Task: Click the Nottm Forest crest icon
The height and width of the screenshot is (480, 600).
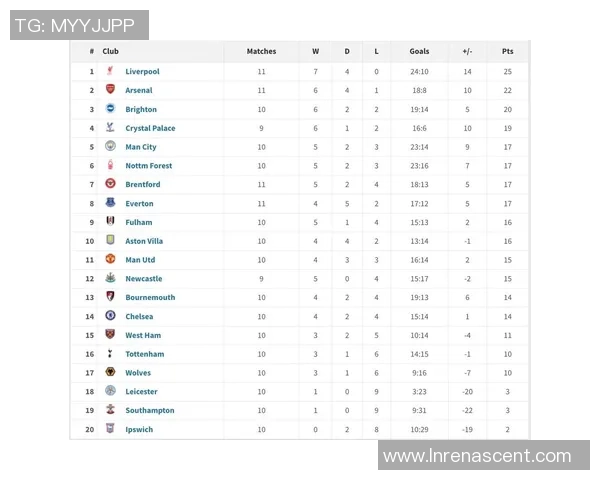Action: (110, 166)
